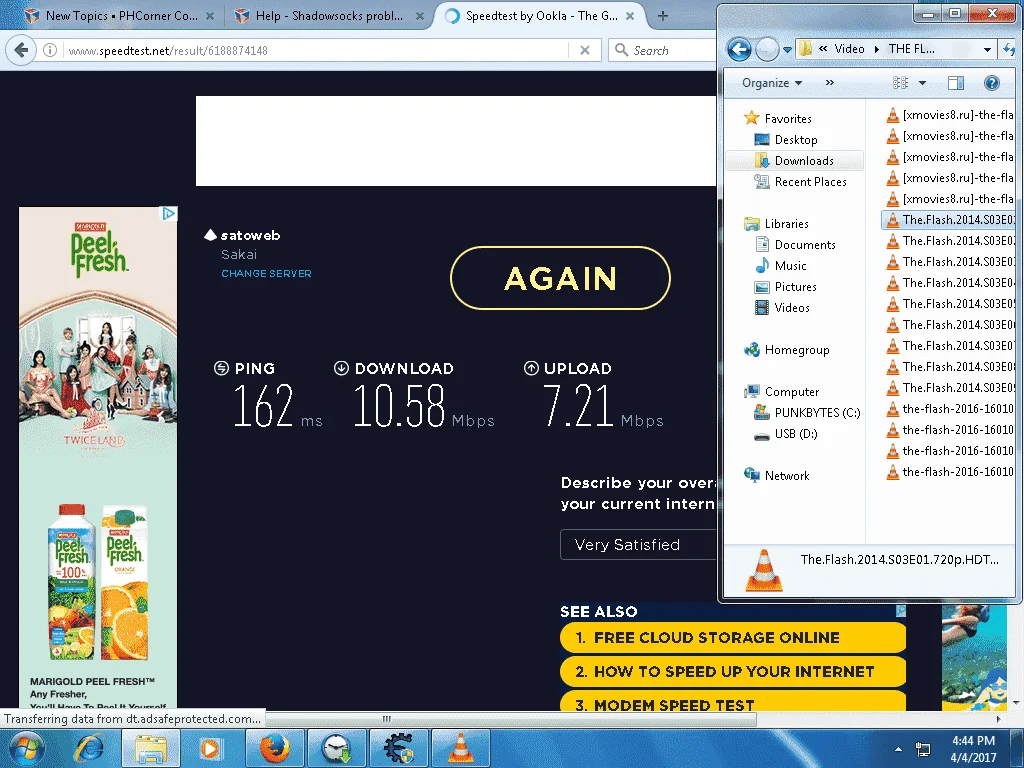Click Video segment in Explorer breadcrumb
The image size is (1024, 768).
(849, 49)
